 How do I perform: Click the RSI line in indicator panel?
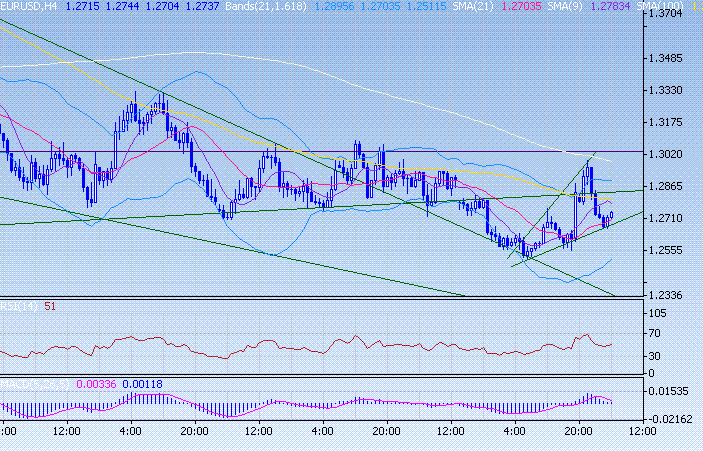click(300, 347)
